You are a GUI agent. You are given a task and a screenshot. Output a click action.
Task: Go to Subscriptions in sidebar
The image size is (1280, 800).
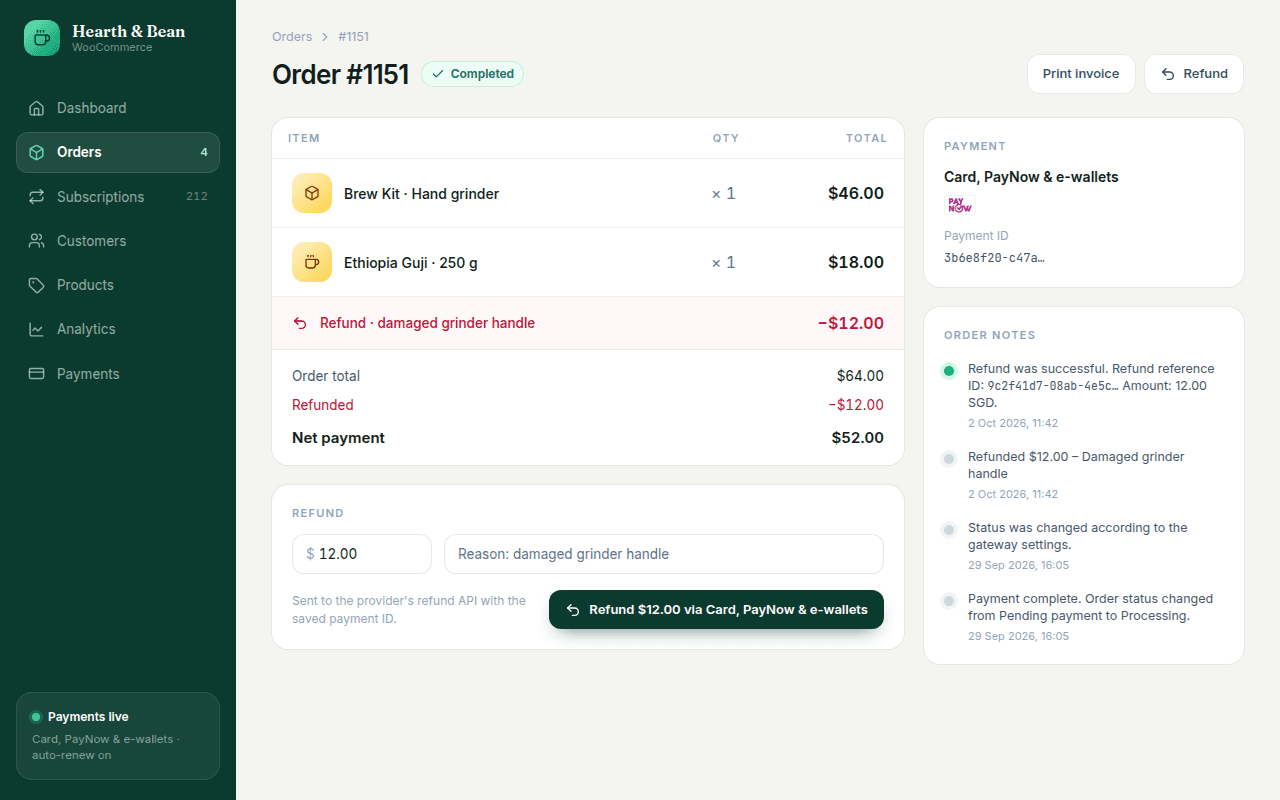tap(118, 197)
